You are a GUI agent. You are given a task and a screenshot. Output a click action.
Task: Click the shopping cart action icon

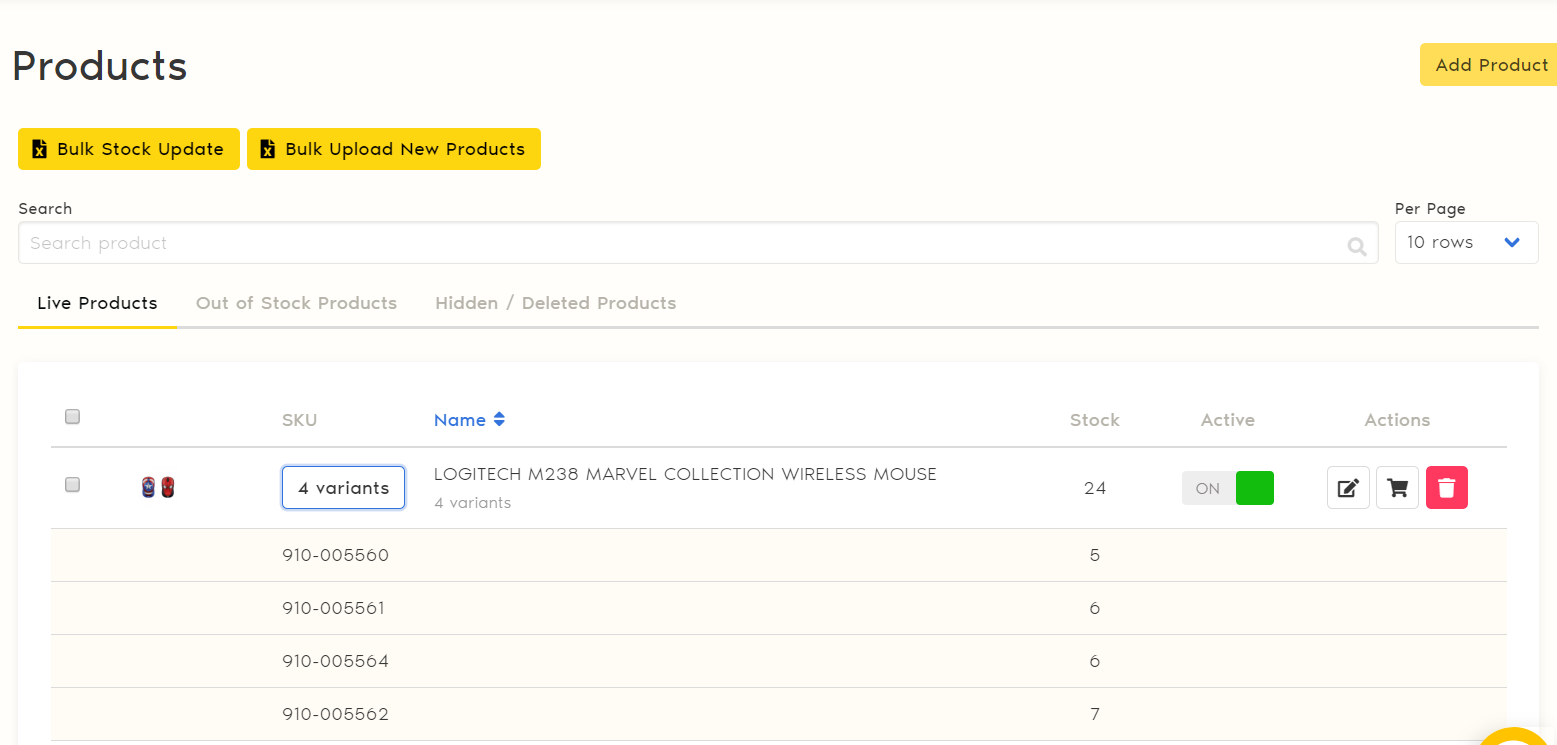(1397, 488)
